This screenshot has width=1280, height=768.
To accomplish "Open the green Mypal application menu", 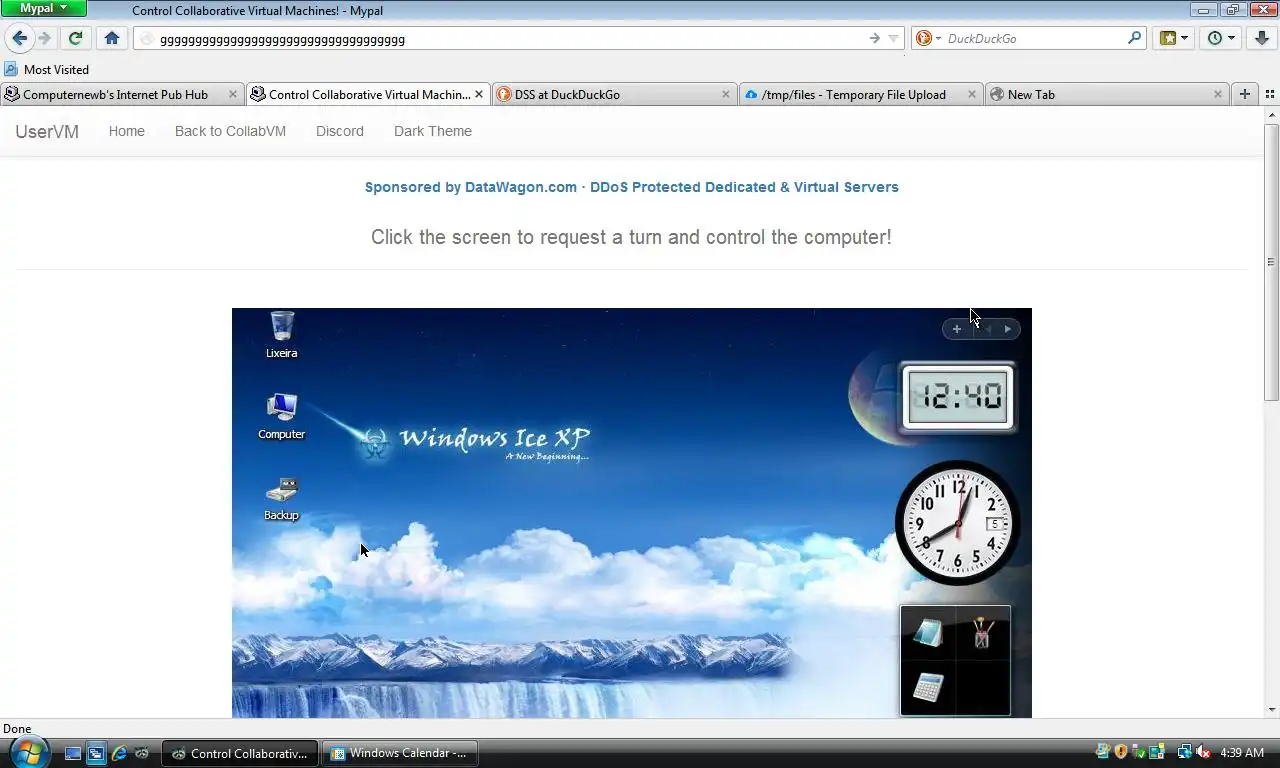I will click(x=44, y=8).
